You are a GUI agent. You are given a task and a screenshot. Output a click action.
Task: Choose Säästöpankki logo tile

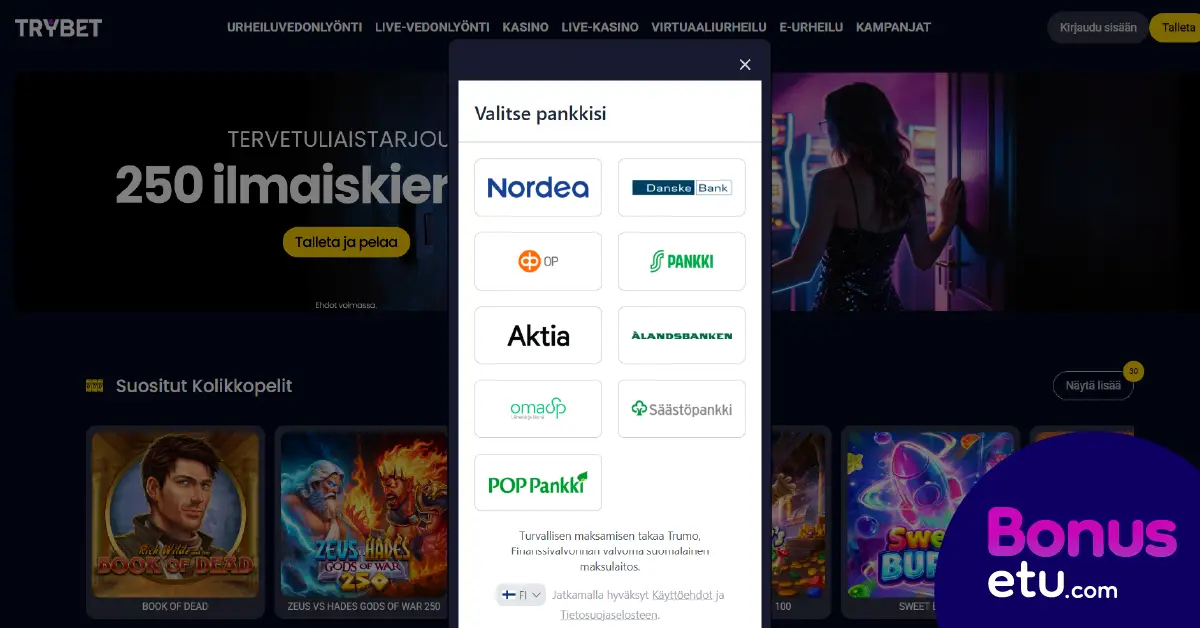(x=682, y=409)
